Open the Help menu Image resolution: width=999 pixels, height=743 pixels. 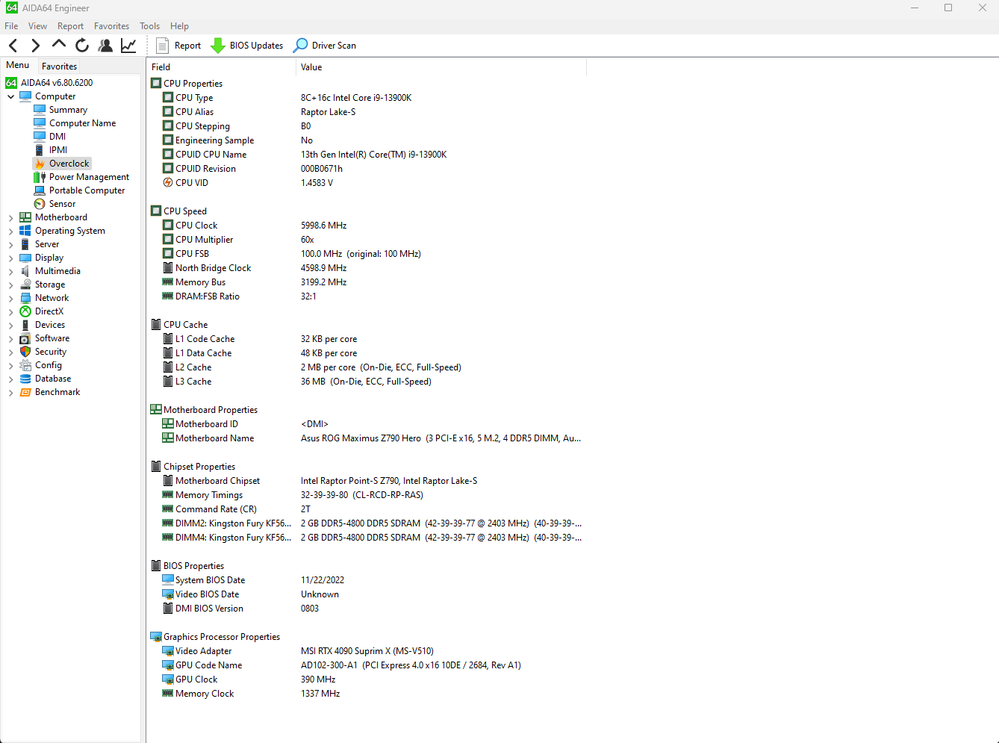pyautogui.click(x=179, y=26)
